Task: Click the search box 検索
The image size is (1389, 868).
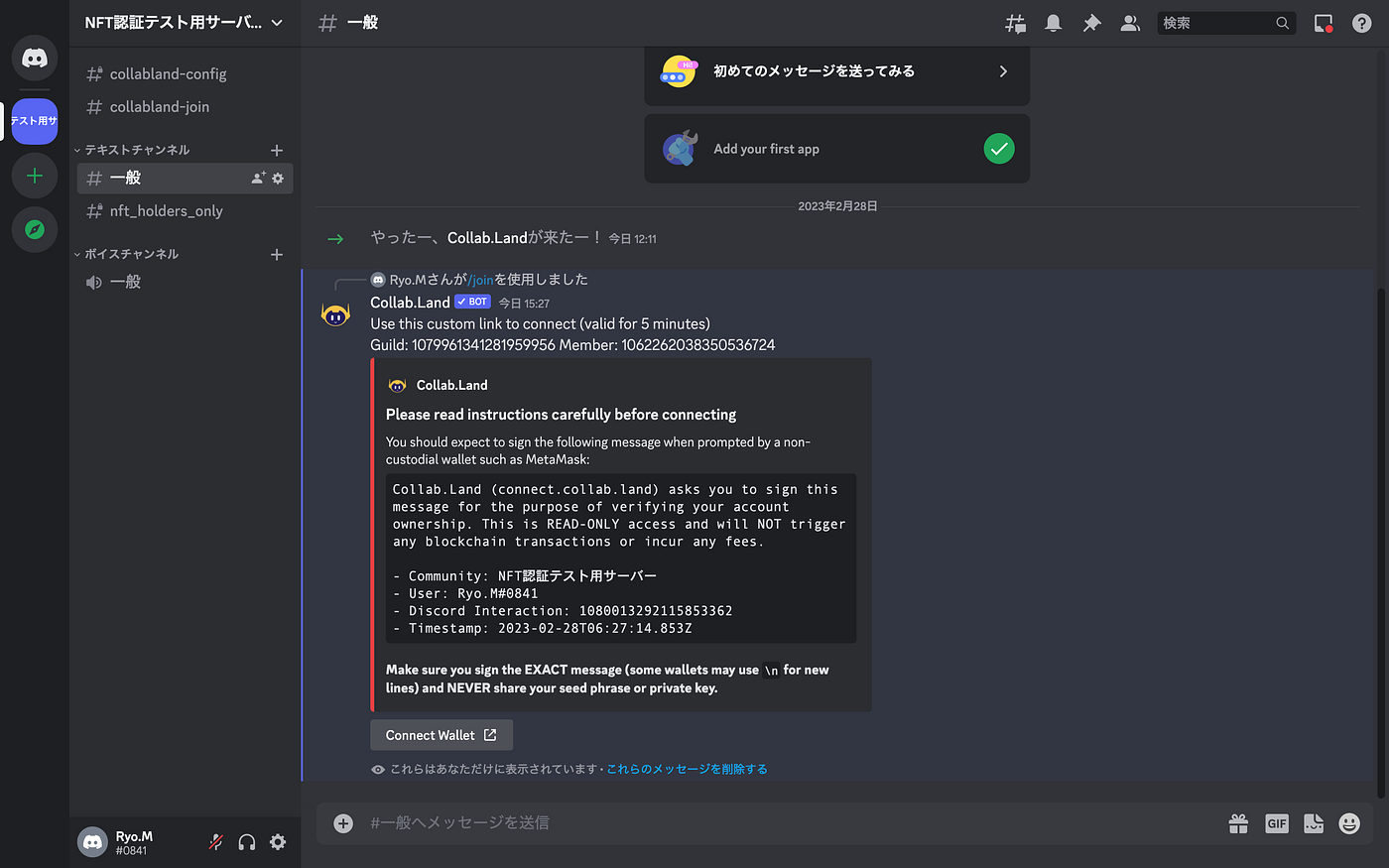Action: click(x=1225, y=23)
